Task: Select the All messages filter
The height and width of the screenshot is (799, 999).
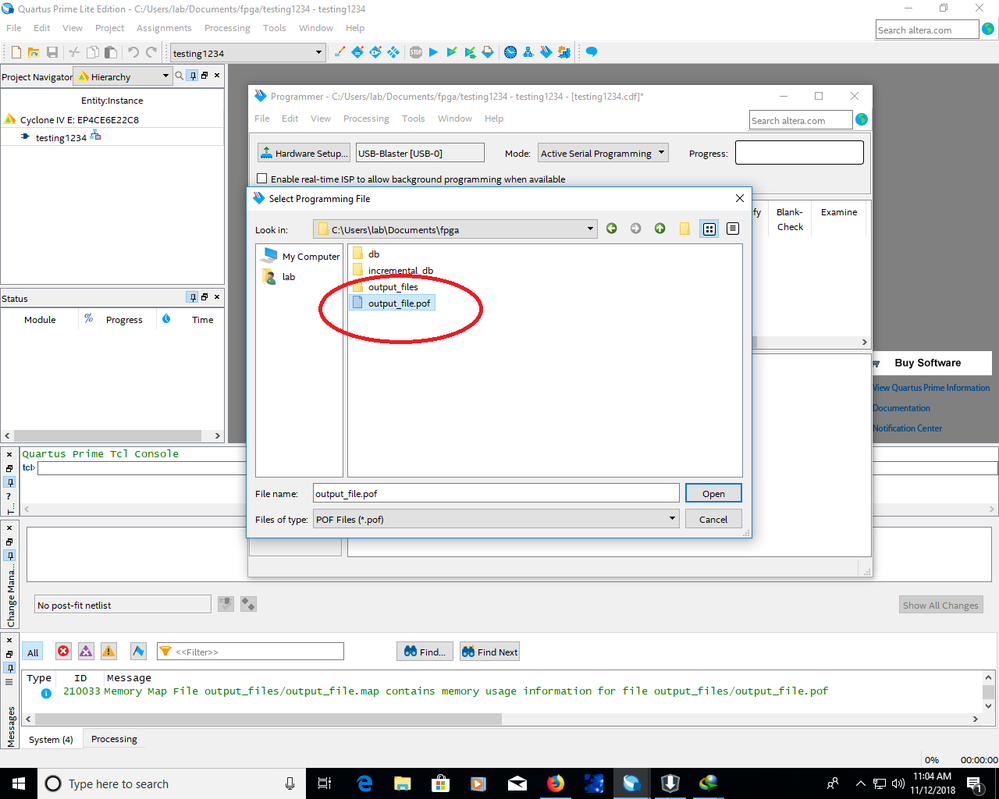Action: point(33,652)
